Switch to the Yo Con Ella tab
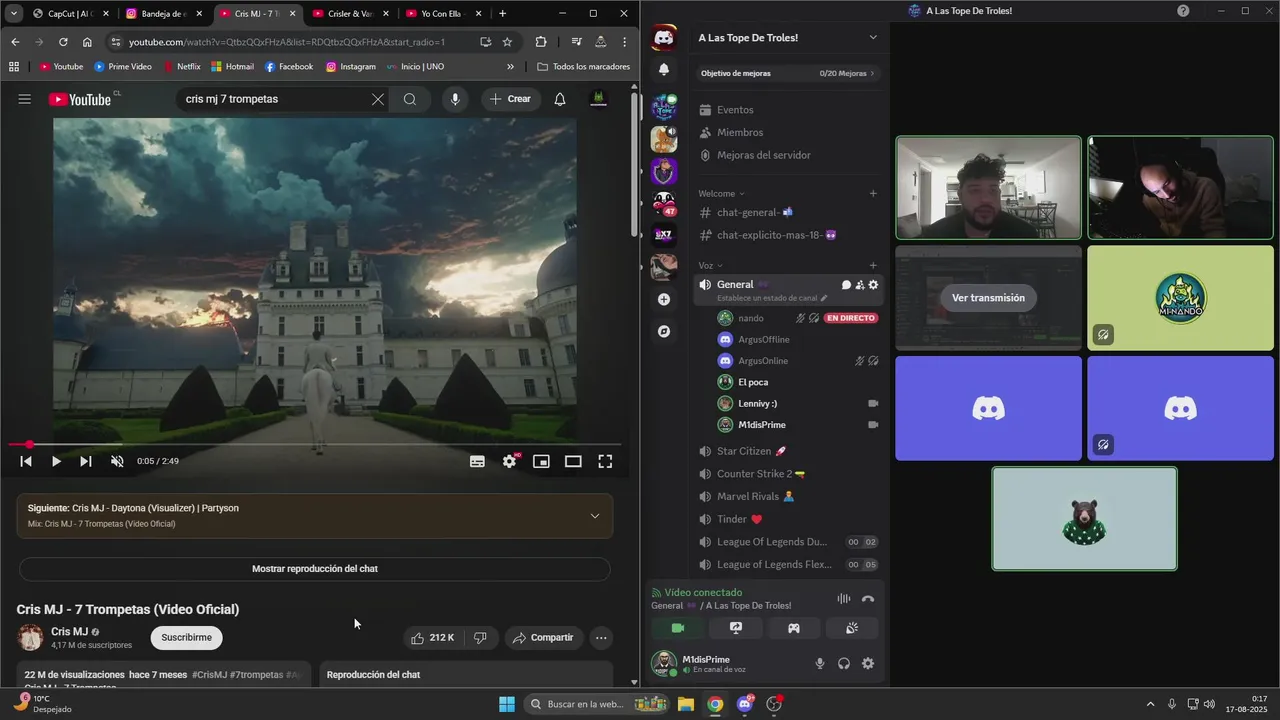The width and height of the screenshot is (1280, 720). coord(443,14)
